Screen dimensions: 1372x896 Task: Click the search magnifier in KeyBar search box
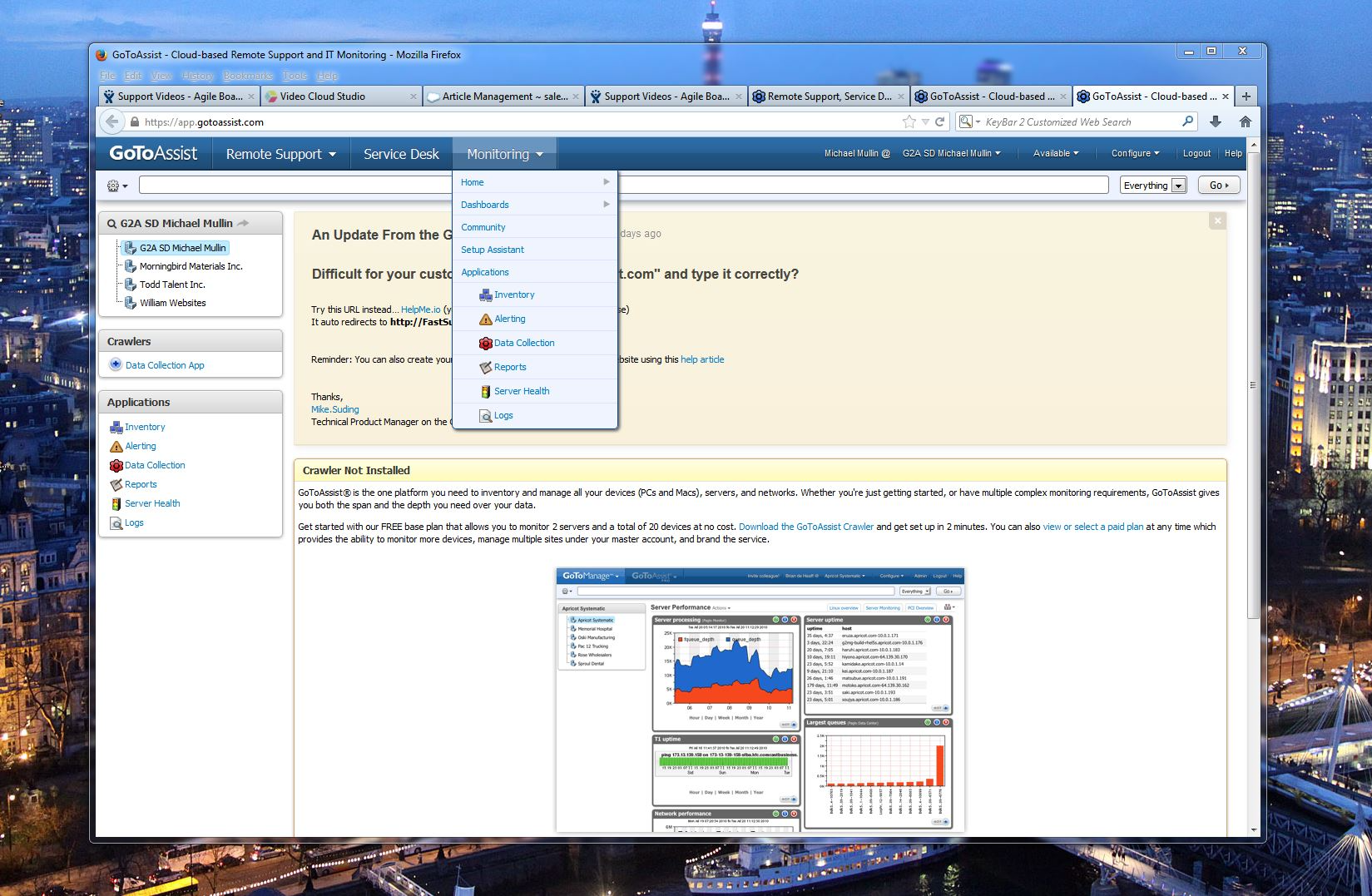click(x=1187, y=121)
